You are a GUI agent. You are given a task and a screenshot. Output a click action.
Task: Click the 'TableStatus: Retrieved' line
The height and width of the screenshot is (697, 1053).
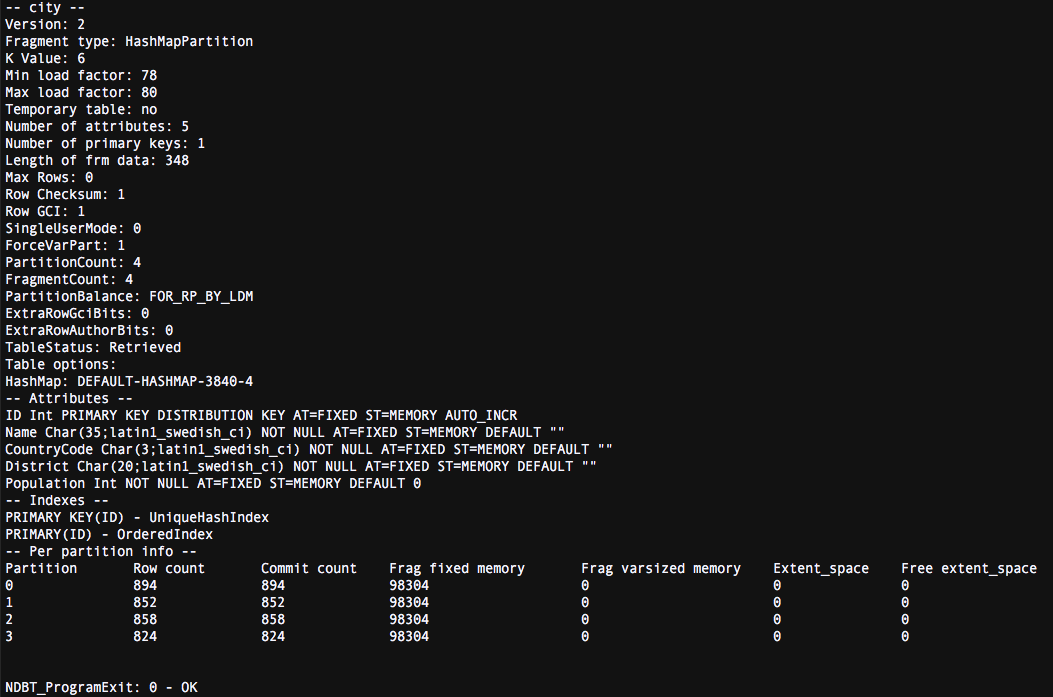pos(93,347)
